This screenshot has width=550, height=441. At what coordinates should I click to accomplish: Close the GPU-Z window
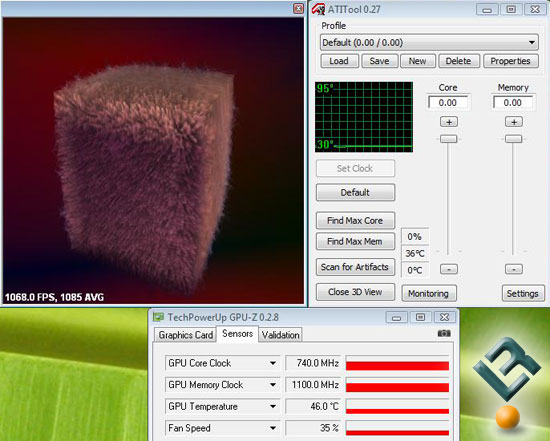click(445, 318)
